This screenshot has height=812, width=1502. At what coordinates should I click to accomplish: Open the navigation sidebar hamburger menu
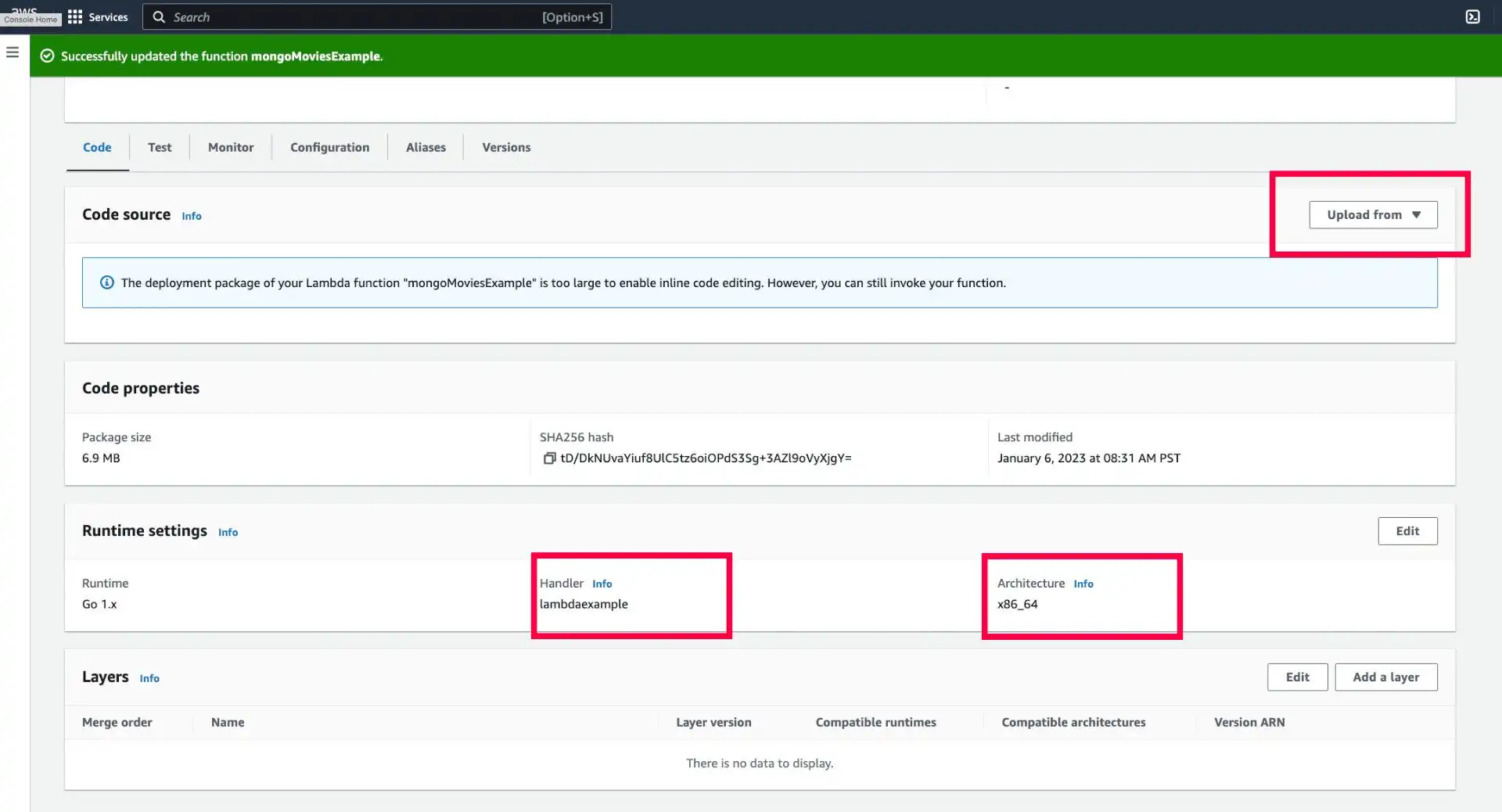pos(13,52)
